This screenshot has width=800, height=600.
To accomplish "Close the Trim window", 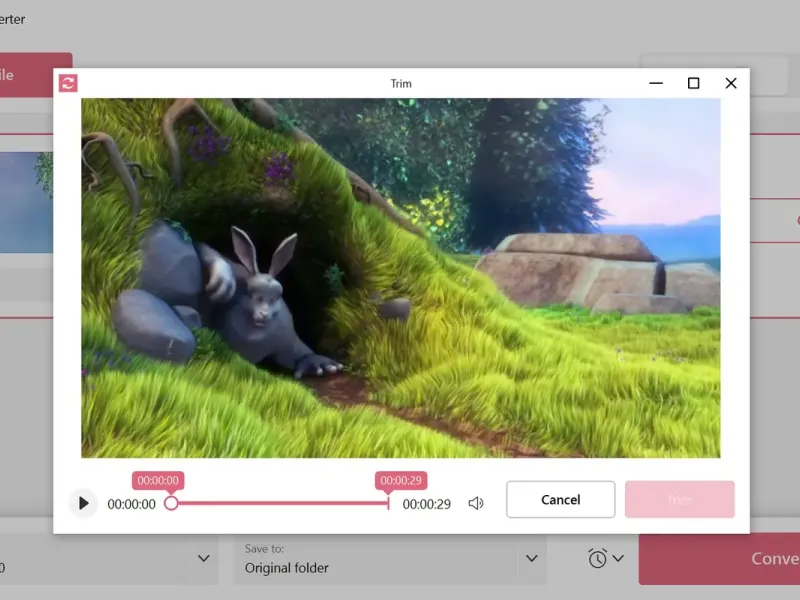I will (731, 83).
